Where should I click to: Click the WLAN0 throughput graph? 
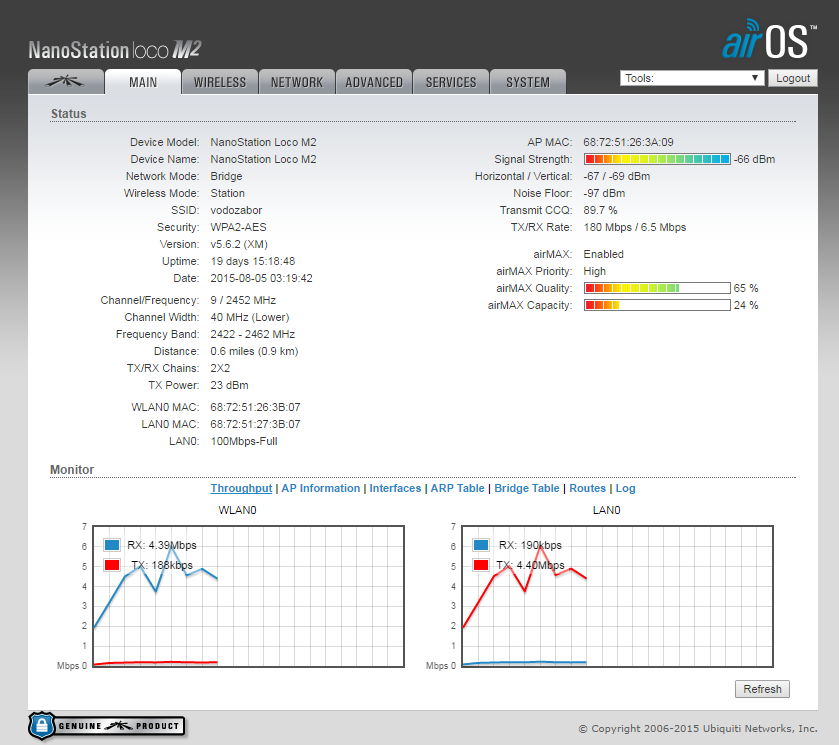(248, 596)
